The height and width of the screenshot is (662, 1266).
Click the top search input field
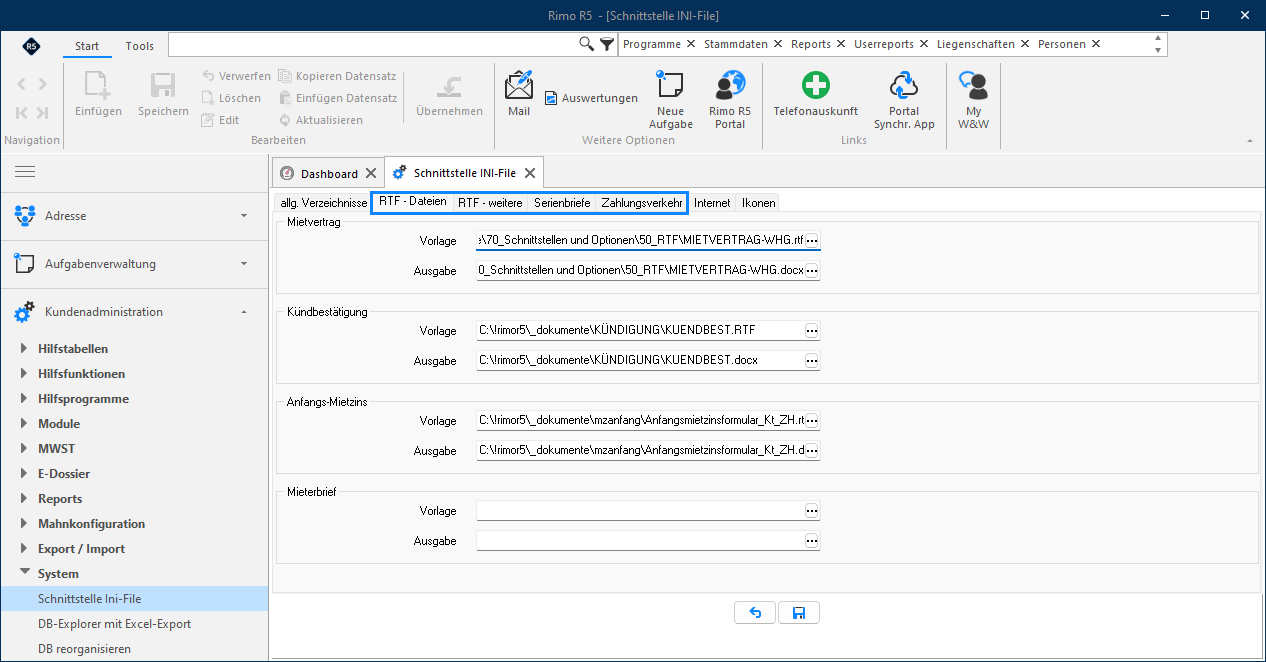pos(374,44)
